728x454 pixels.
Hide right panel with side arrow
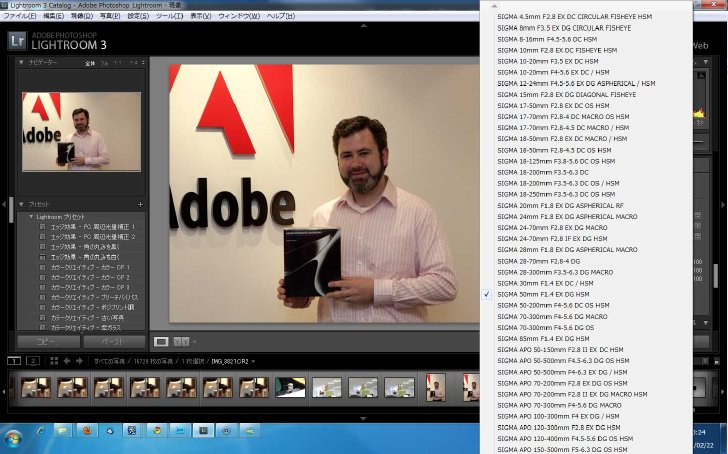(722, 204)
